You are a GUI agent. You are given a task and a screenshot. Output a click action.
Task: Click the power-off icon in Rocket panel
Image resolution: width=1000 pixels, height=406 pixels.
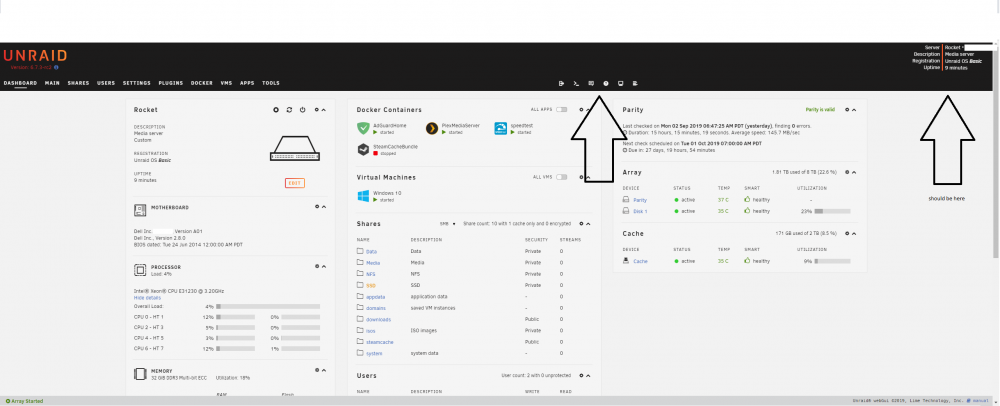click(x=303, y=110)
